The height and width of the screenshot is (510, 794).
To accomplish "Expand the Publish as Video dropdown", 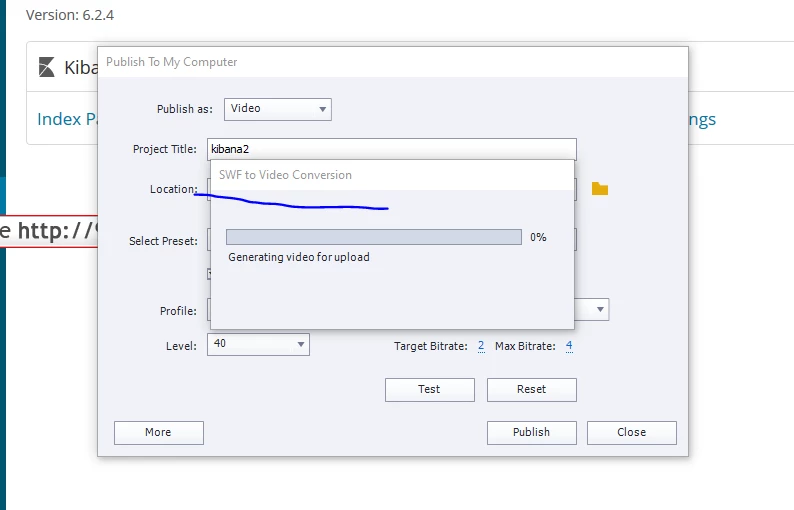I will pyautogui.click(x=277, y=109).
